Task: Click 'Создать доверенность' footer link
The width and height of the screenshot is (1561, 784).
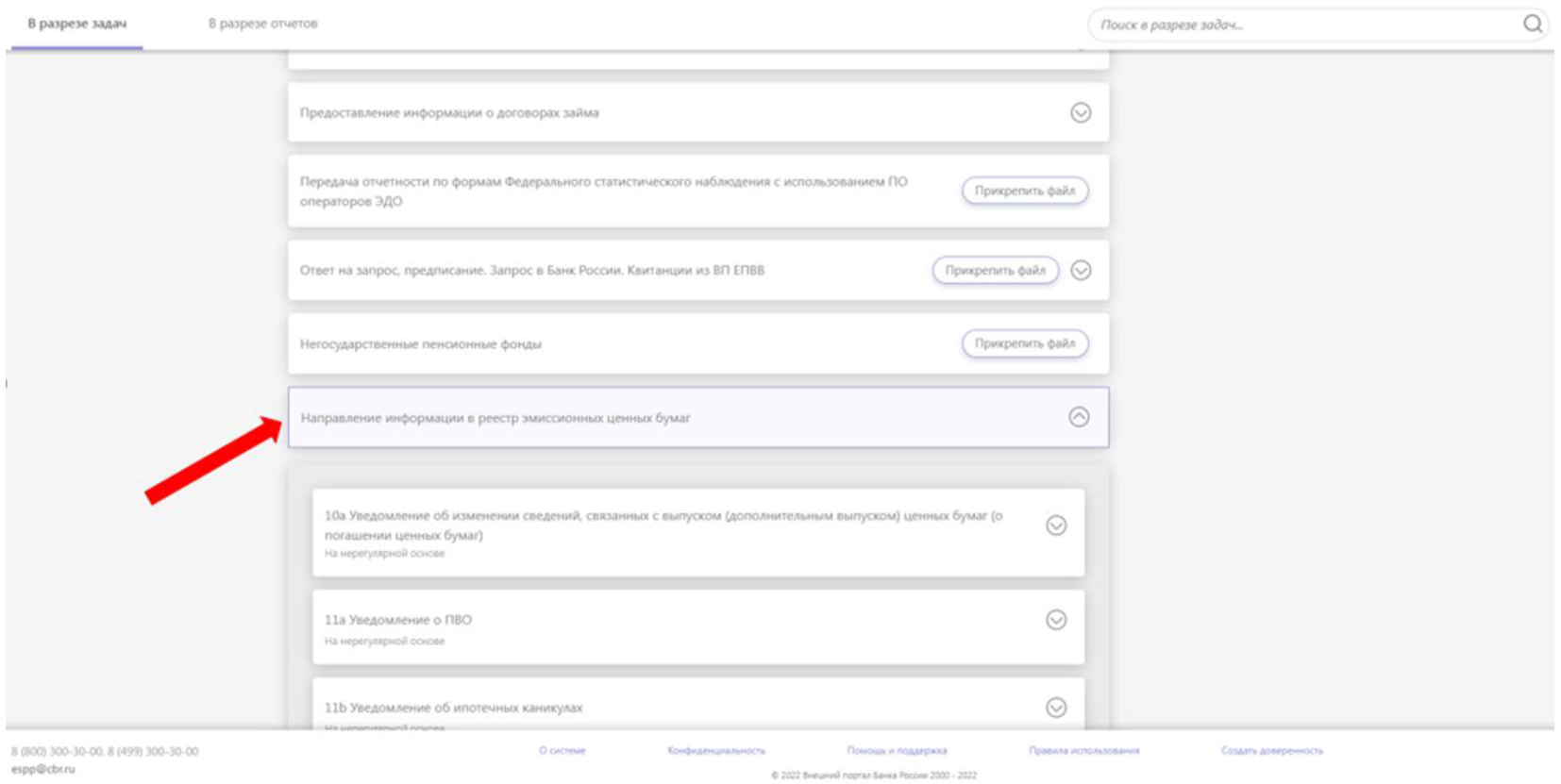Action: 1271,751
